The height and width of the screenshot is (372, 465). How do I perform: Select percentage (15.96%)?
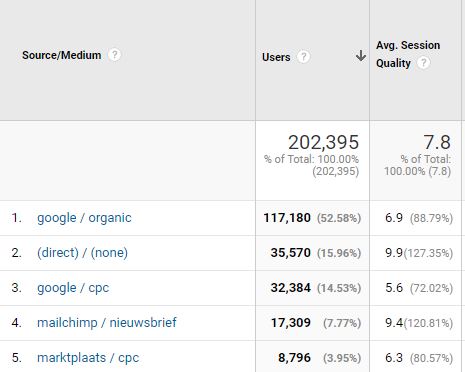(339, 253)
